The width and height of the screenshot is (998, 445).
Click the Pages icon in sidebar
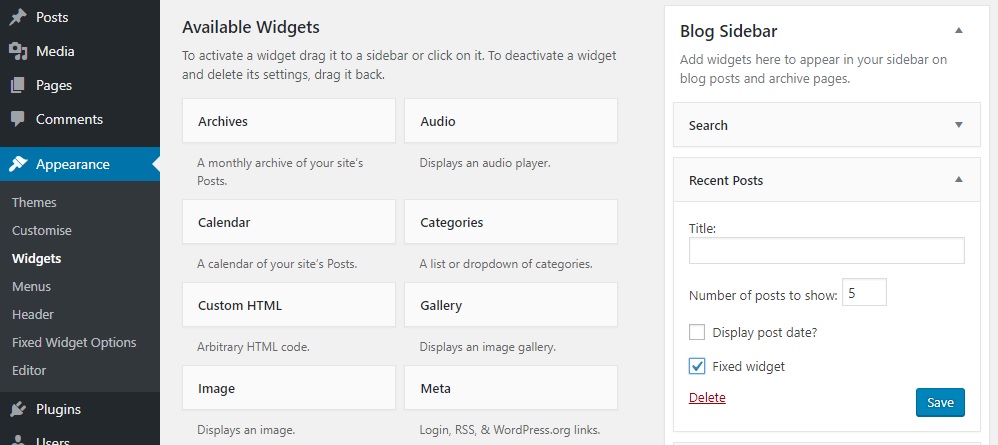tap(18, 85)
